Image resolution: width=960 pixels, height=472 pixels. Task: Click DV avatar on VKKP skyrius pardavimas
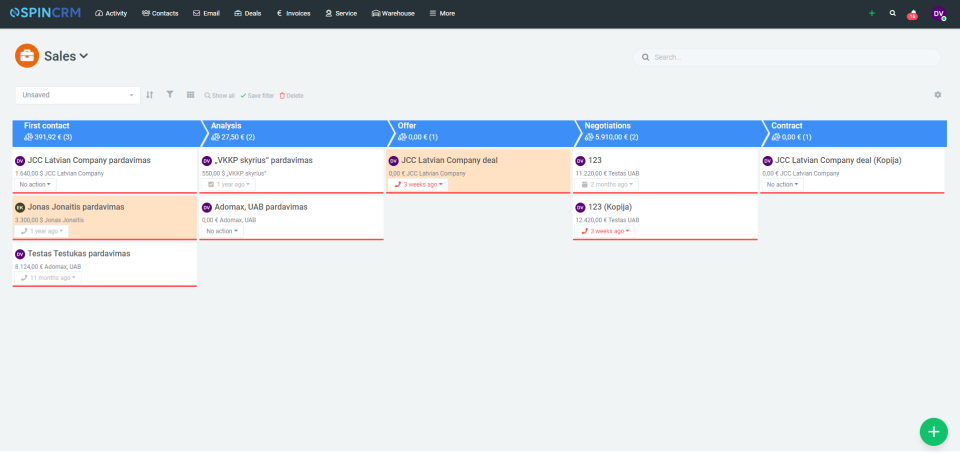click(206, 161)
